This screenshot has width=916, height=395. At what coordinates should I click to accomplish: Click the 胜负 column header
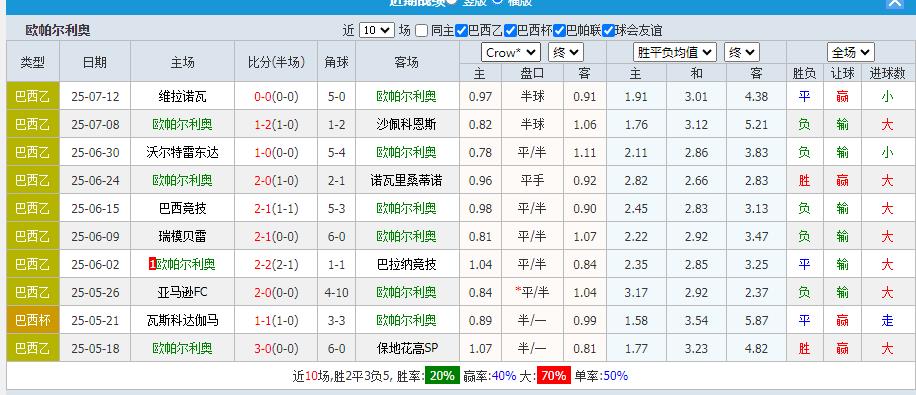[x=804, y=73]
